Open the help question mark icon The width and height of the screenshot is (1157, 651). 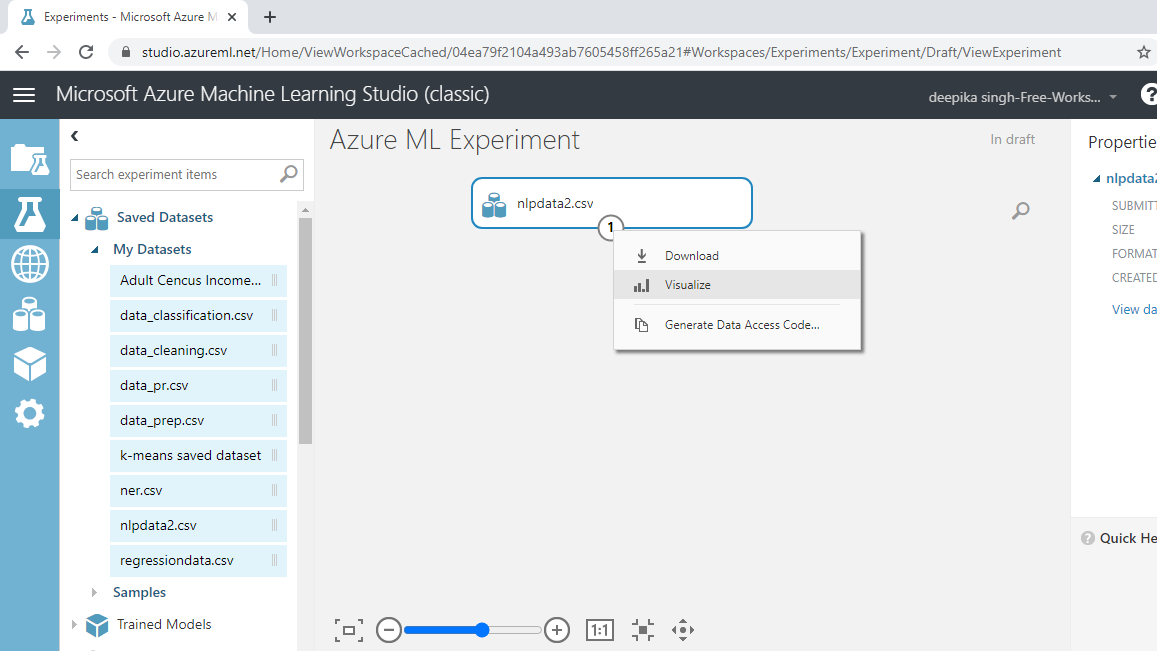point(1149,94)
